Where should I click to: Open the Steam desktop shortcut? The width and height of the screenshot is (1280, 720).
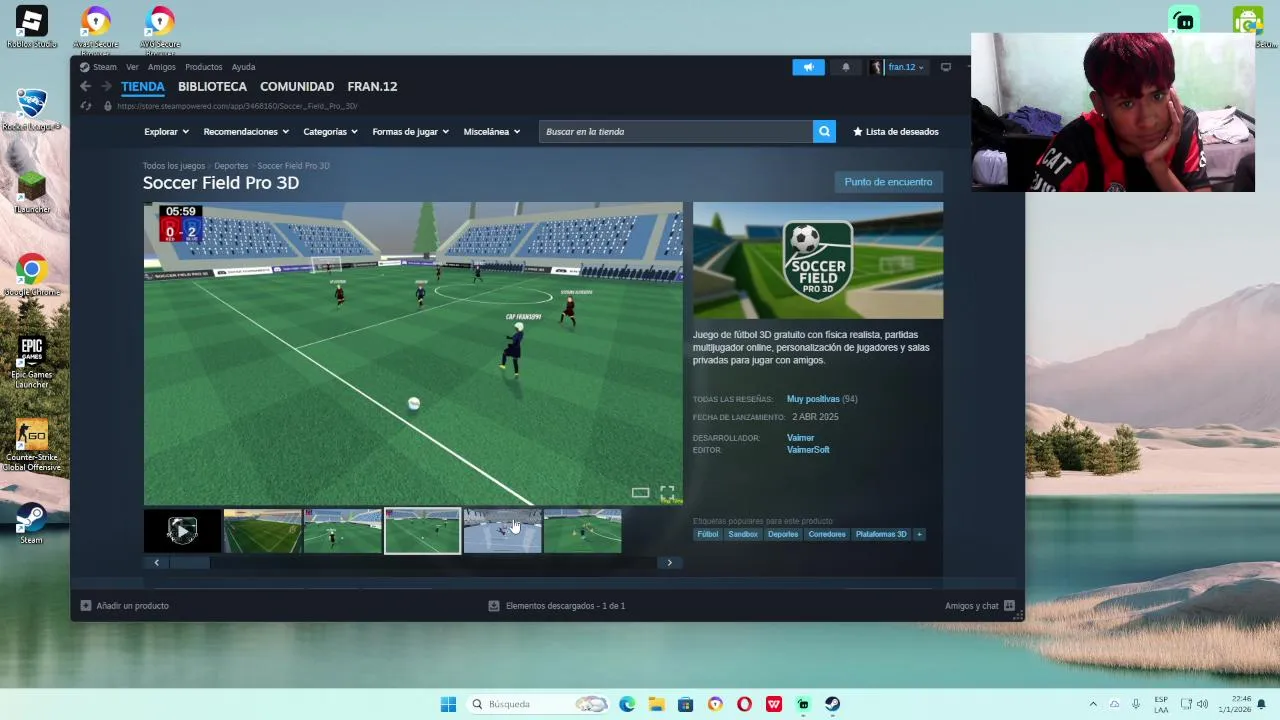(32, 524)
